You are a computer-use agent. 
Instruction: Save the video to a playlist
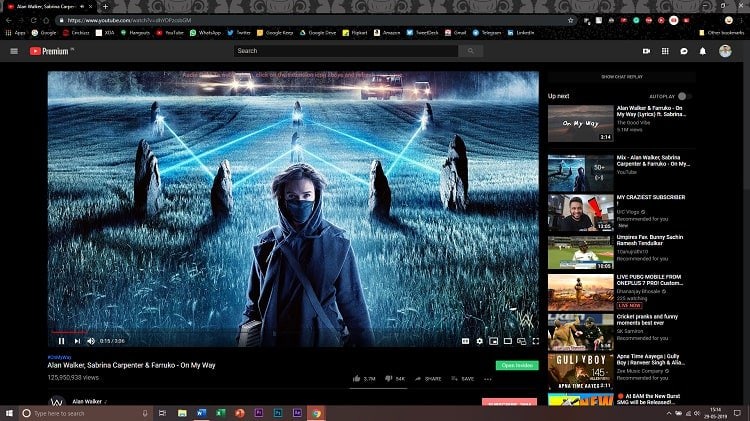pyautogui.click(x=463, y=378)
